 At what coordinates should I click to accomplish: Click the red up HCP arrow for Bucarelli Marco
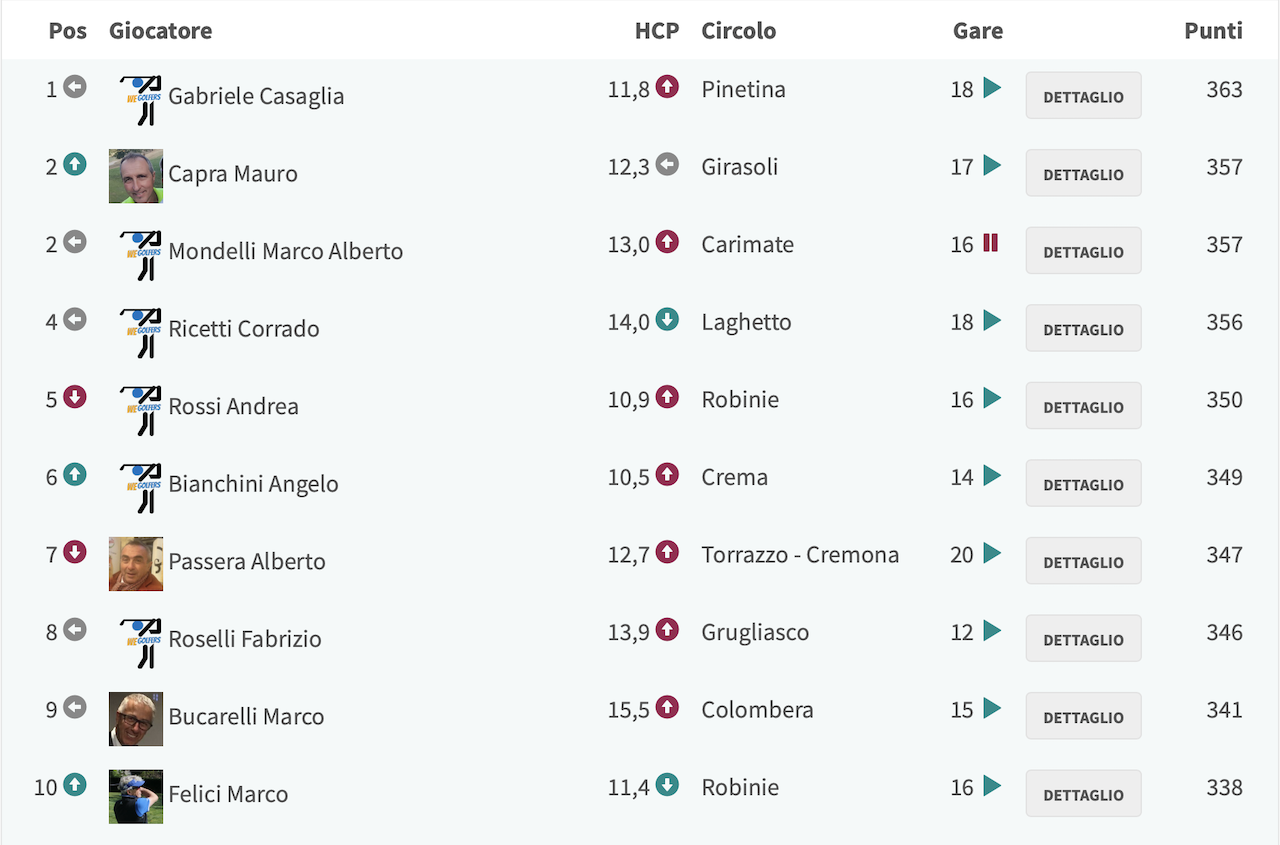pos(667,708)
